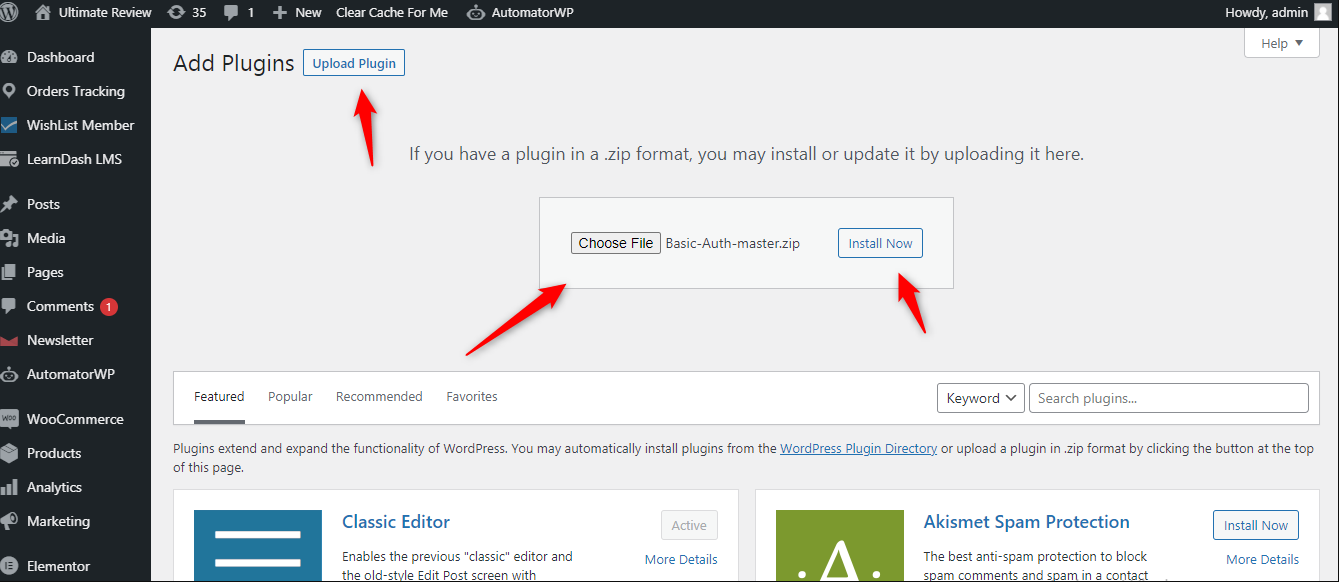Click the Choose File button

[x=616, y=243]
